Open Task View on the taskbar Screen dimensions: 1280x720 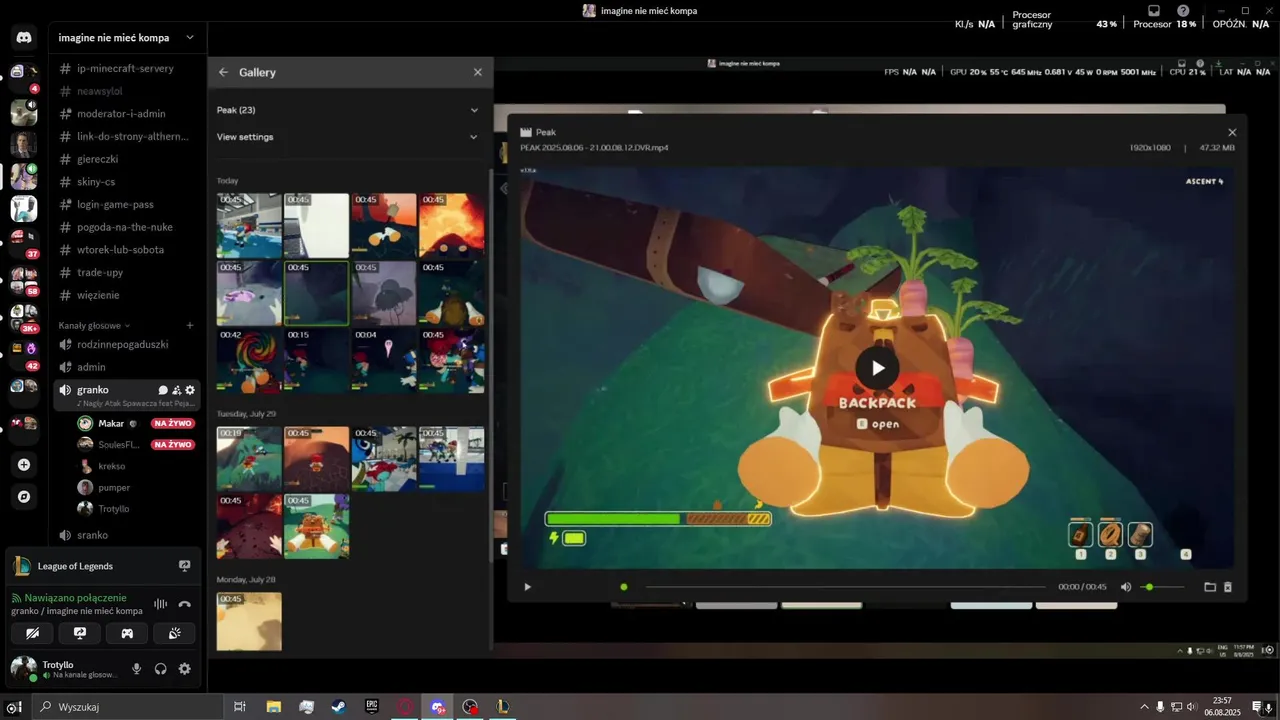tap(240, 707)
